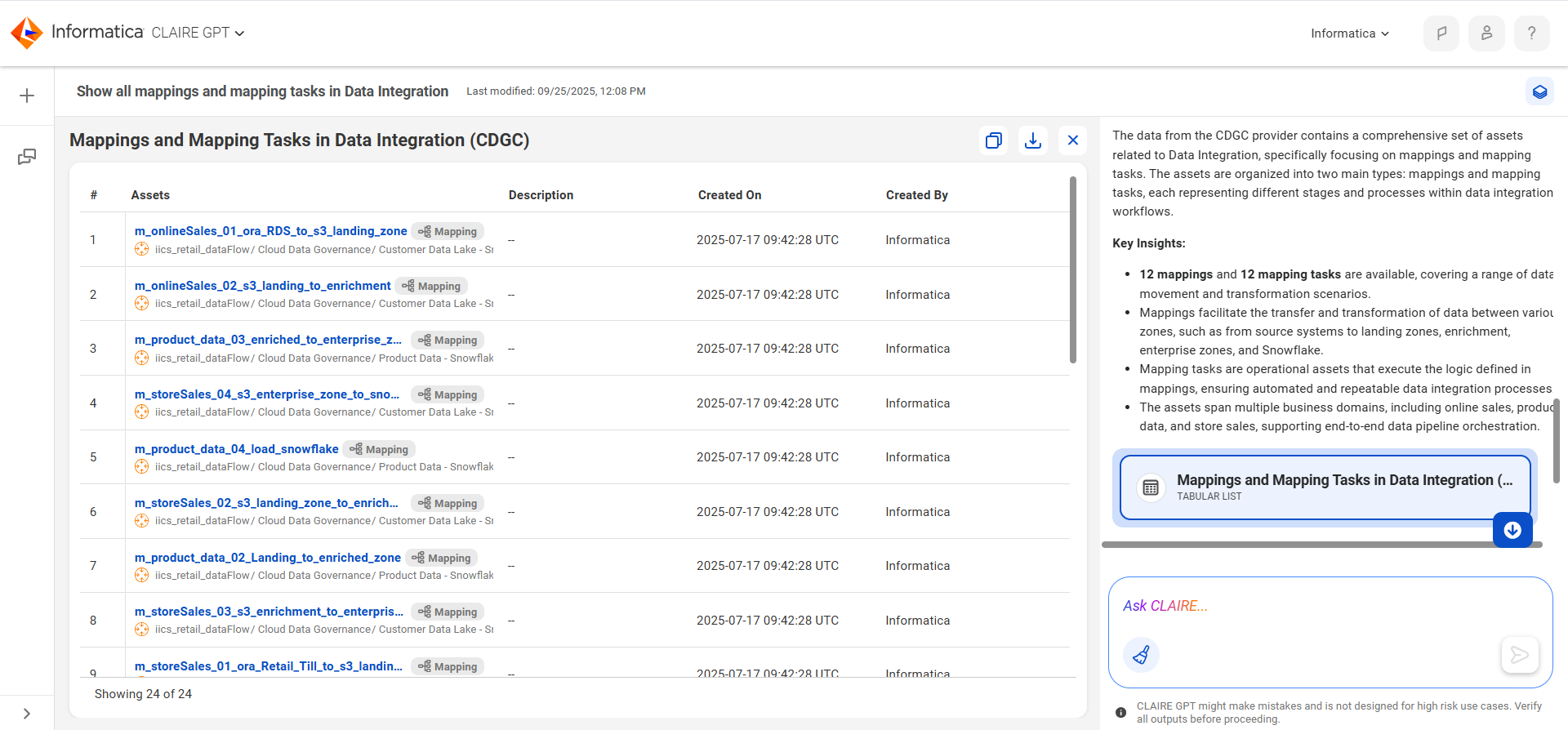Click the Created On column header
The image size is (1568, 730).
click(x=729, y=195)
